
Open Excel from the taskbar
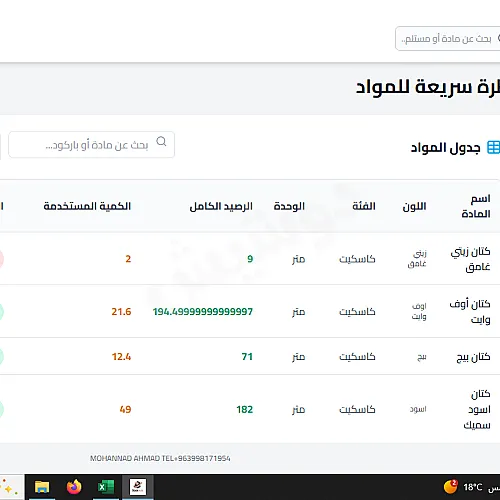click(106, 487)
